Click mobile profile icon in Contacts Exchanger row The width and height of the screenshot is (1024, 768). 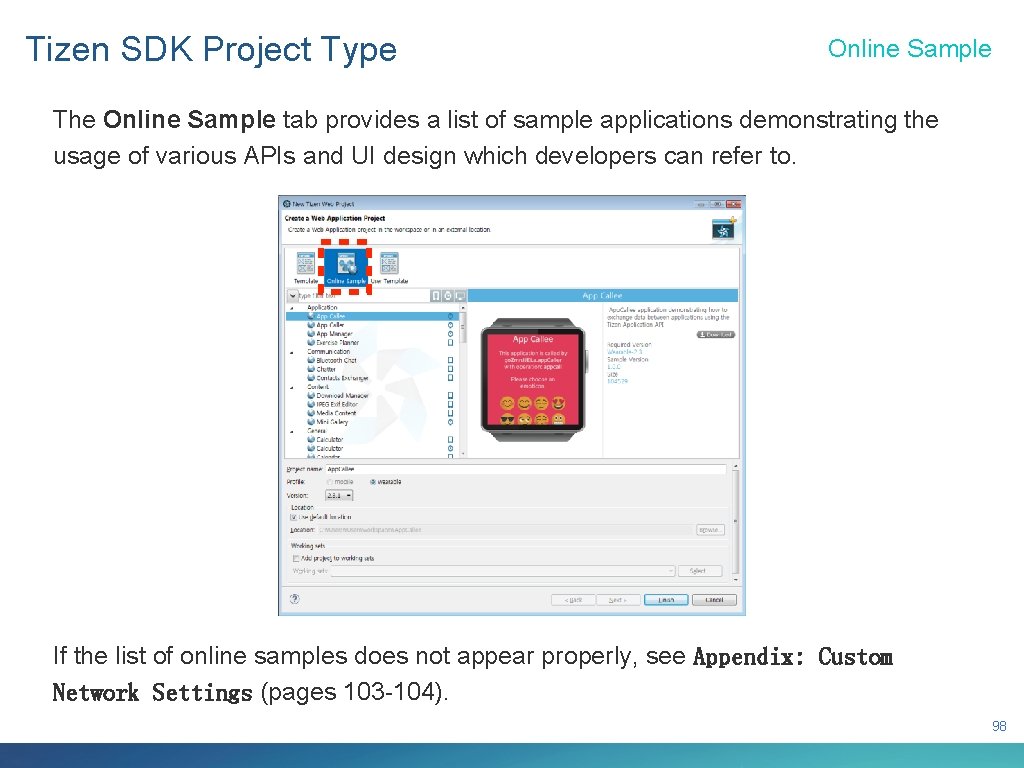[451, 377]
